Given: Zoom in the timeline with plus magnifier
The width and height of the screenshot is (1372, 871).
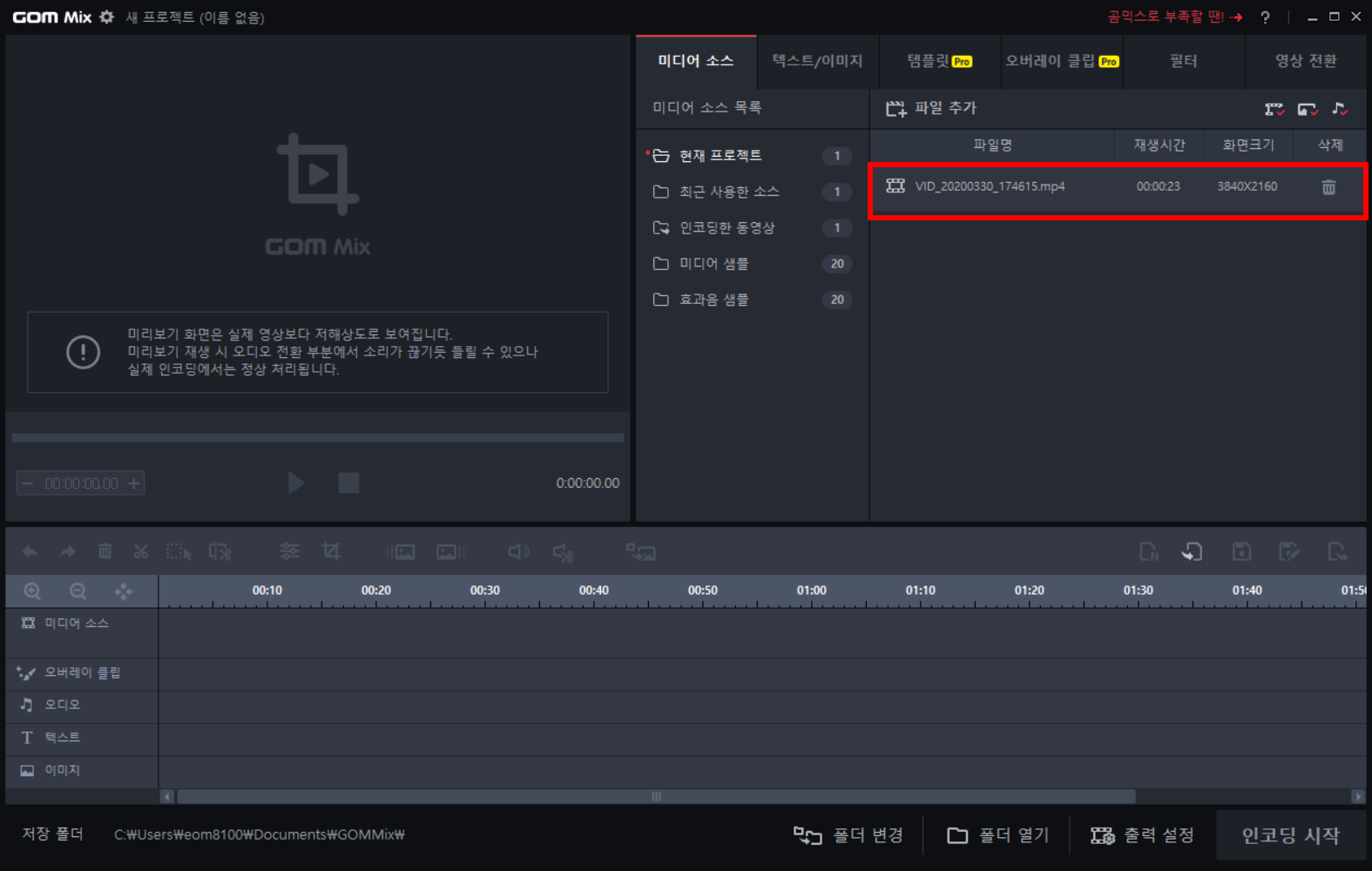Looking at the screenshot, I should coord(33,591).
